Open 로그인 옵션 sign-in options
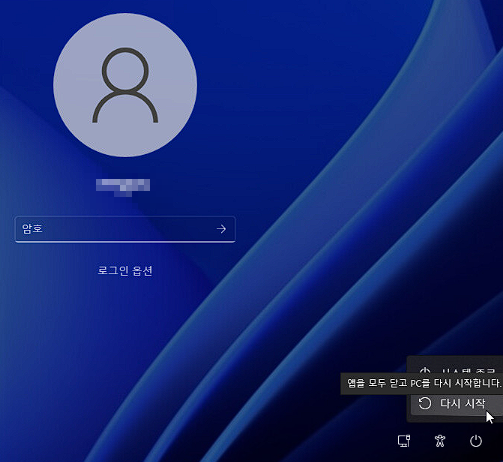Viewport: 503px width, 462px height. click(x=125, y=270)
